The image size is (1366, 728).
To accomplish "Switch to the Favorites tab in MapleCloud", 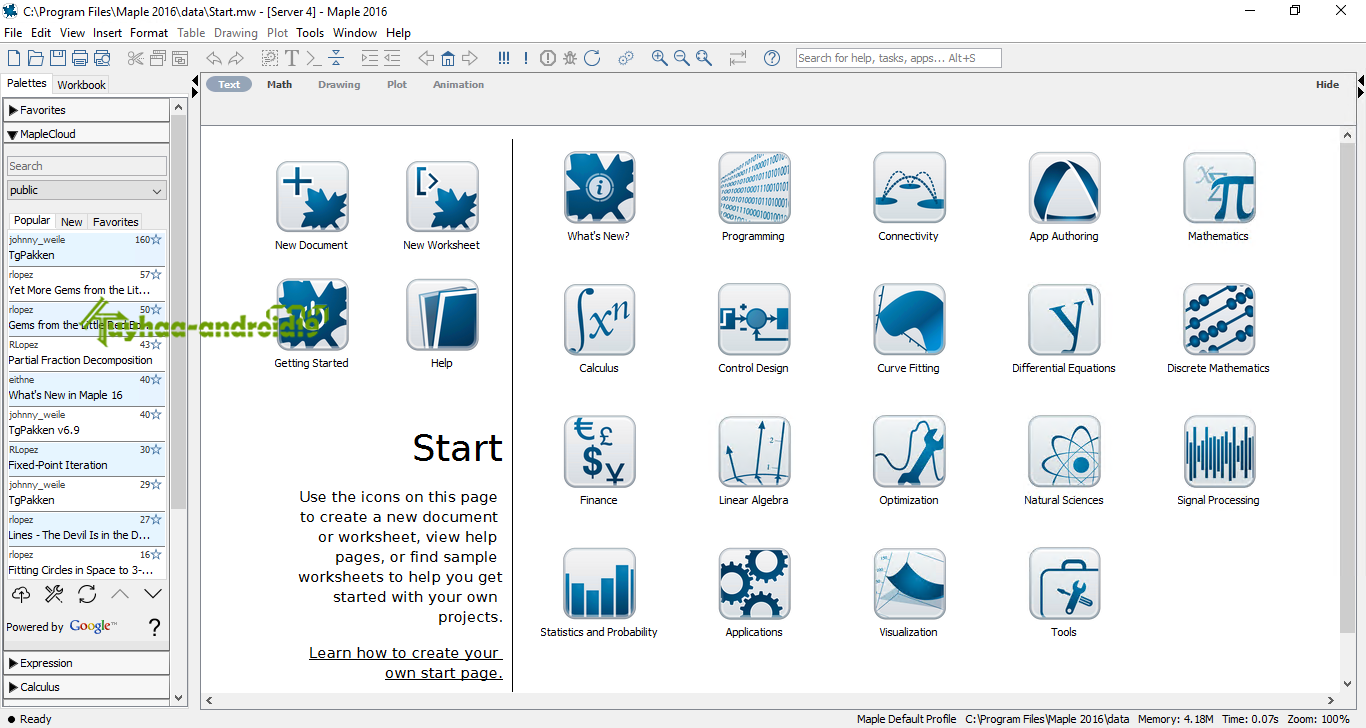I will click(116, 222).
